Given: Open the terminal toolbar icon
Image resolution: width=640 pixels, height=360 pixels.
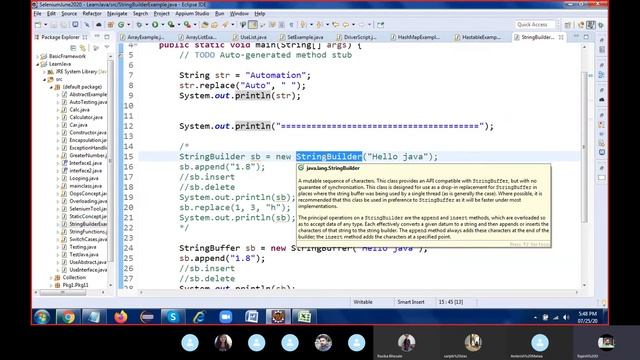Looking at the screenshot, I should coord(76,25).
